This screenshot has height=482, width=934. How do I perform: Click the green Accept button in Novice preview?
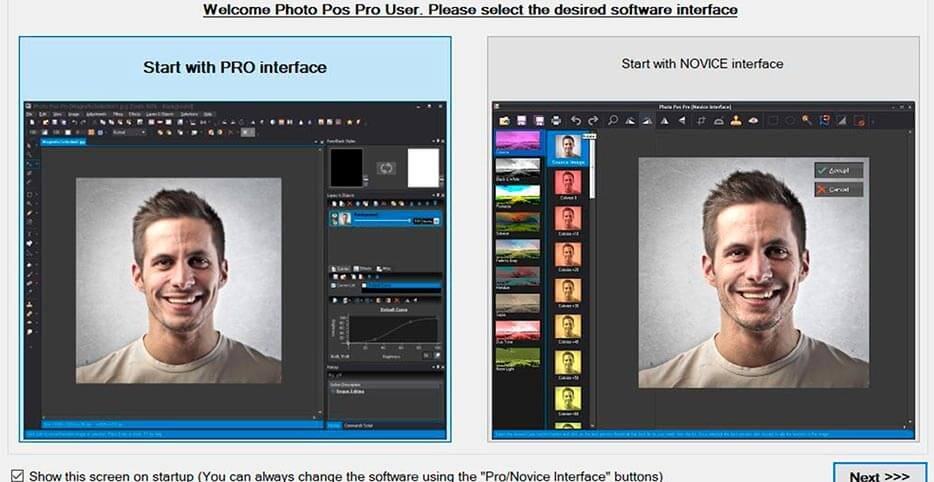point(838,170)
